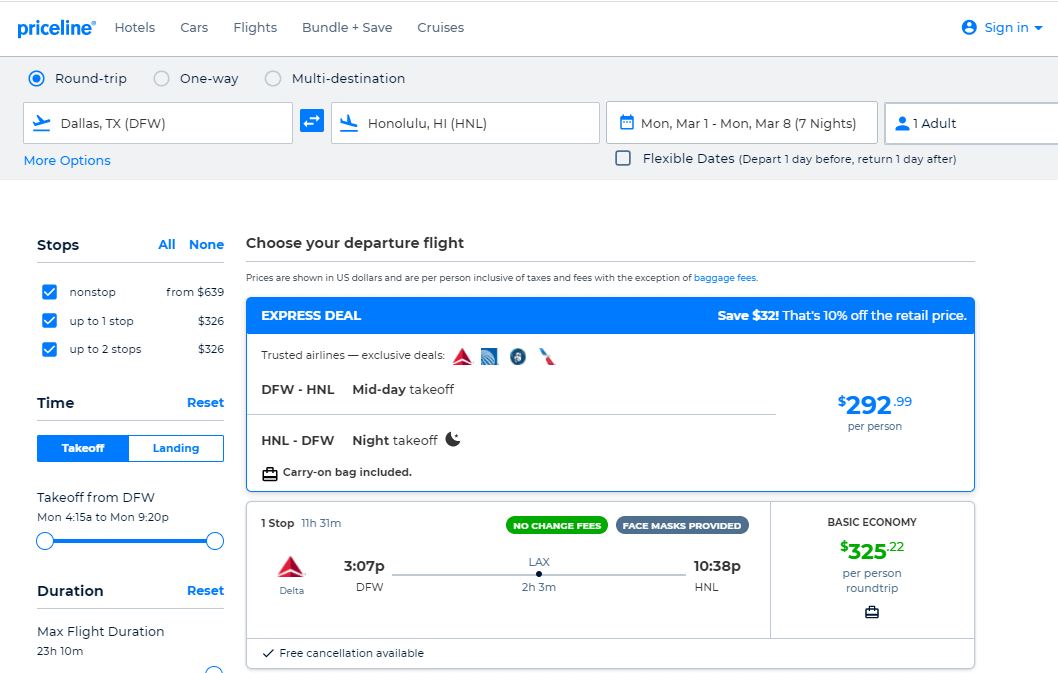Open the Mar 1 - Mar 8 date picker

point(742,122)
